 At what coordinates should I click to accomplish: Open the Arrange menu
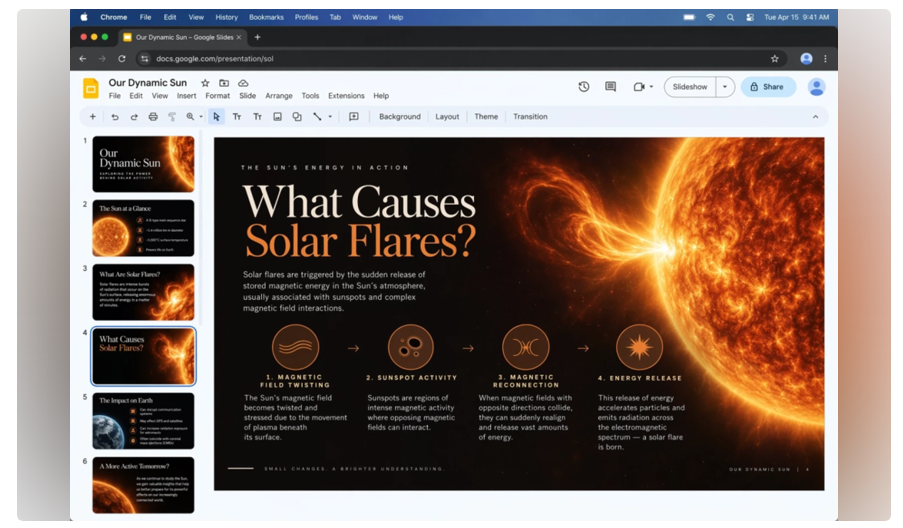pos(279,96)
